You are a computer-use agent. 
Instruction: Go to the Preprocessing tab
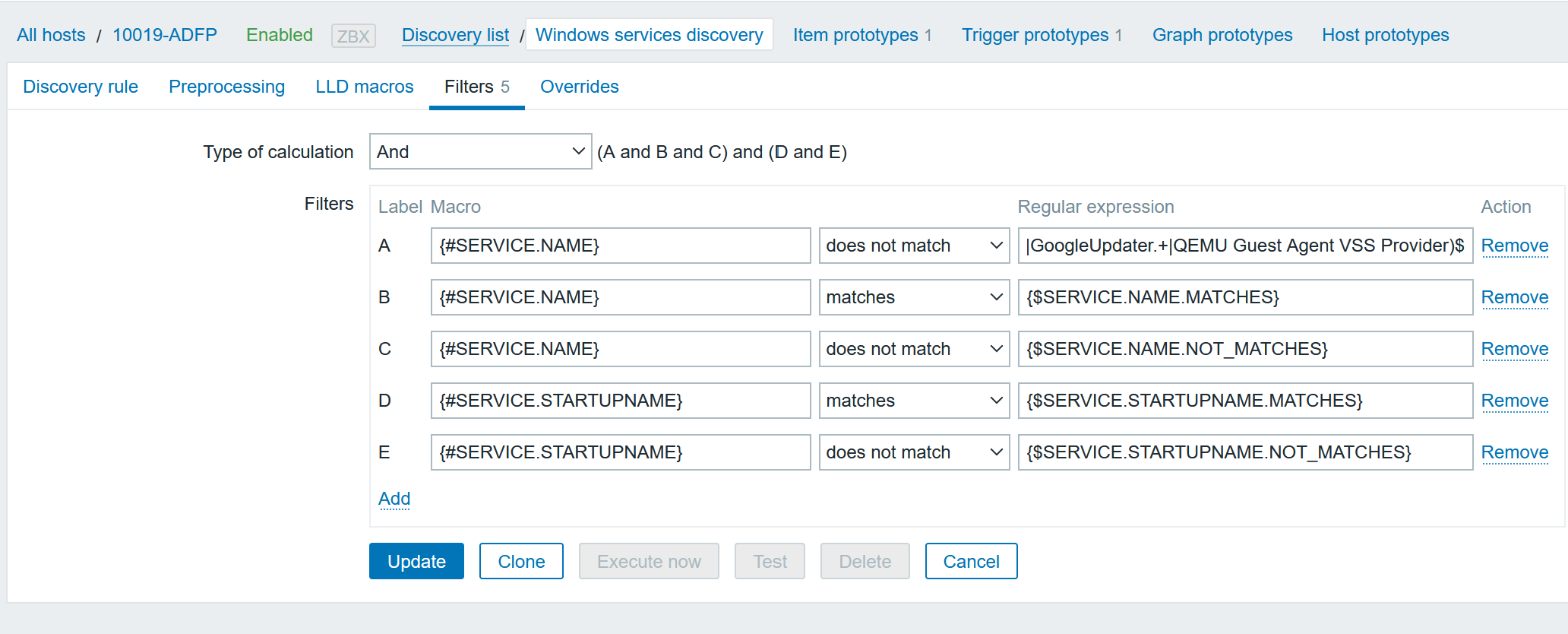226,87
